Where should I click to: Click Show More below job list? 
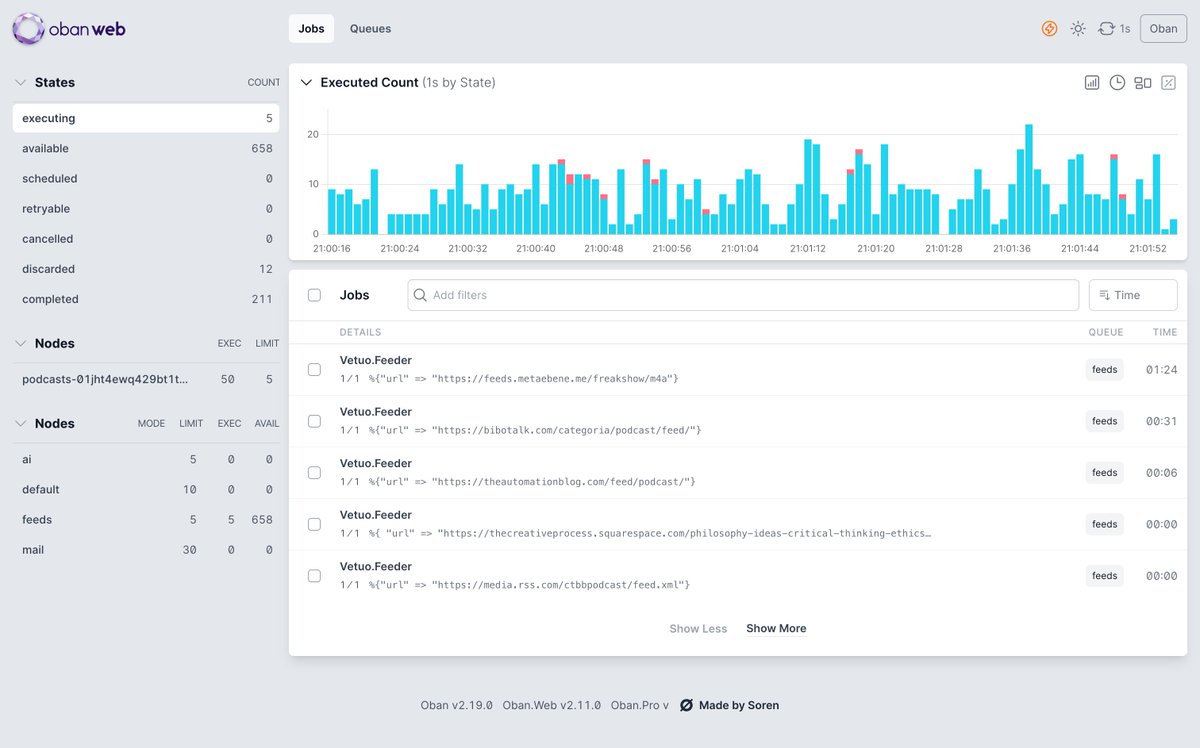point(776,628)
